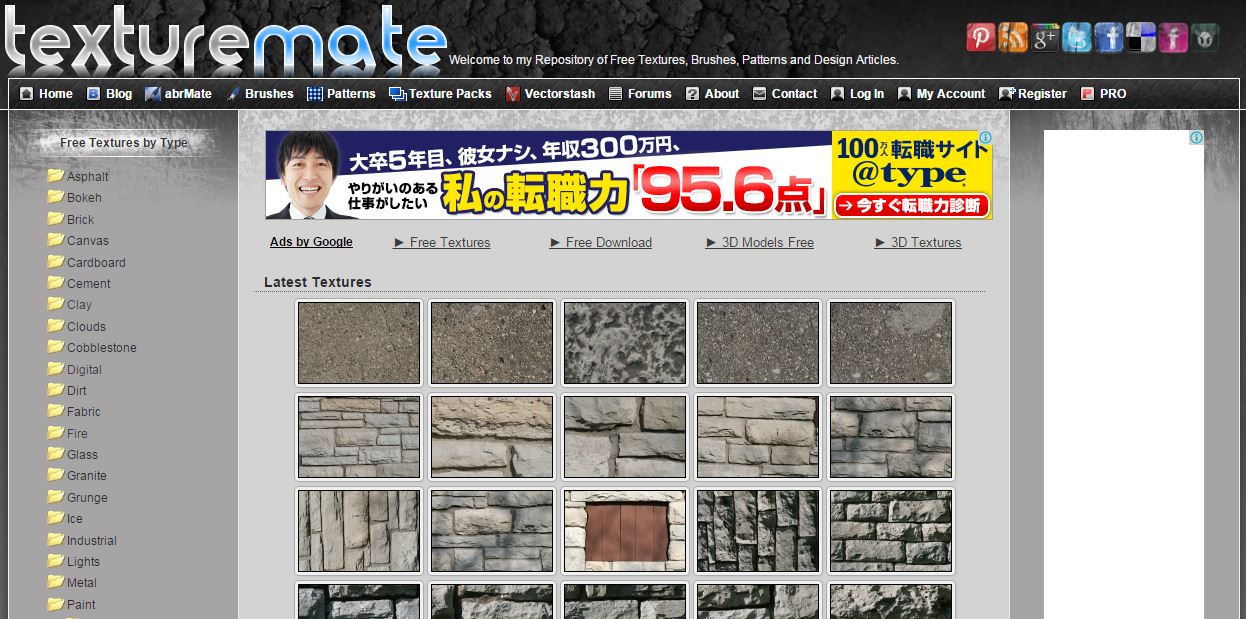Viewport: 1246px width, 619px height.
Task: Open the Industrial texture category
Action: [x=91, y=540]
